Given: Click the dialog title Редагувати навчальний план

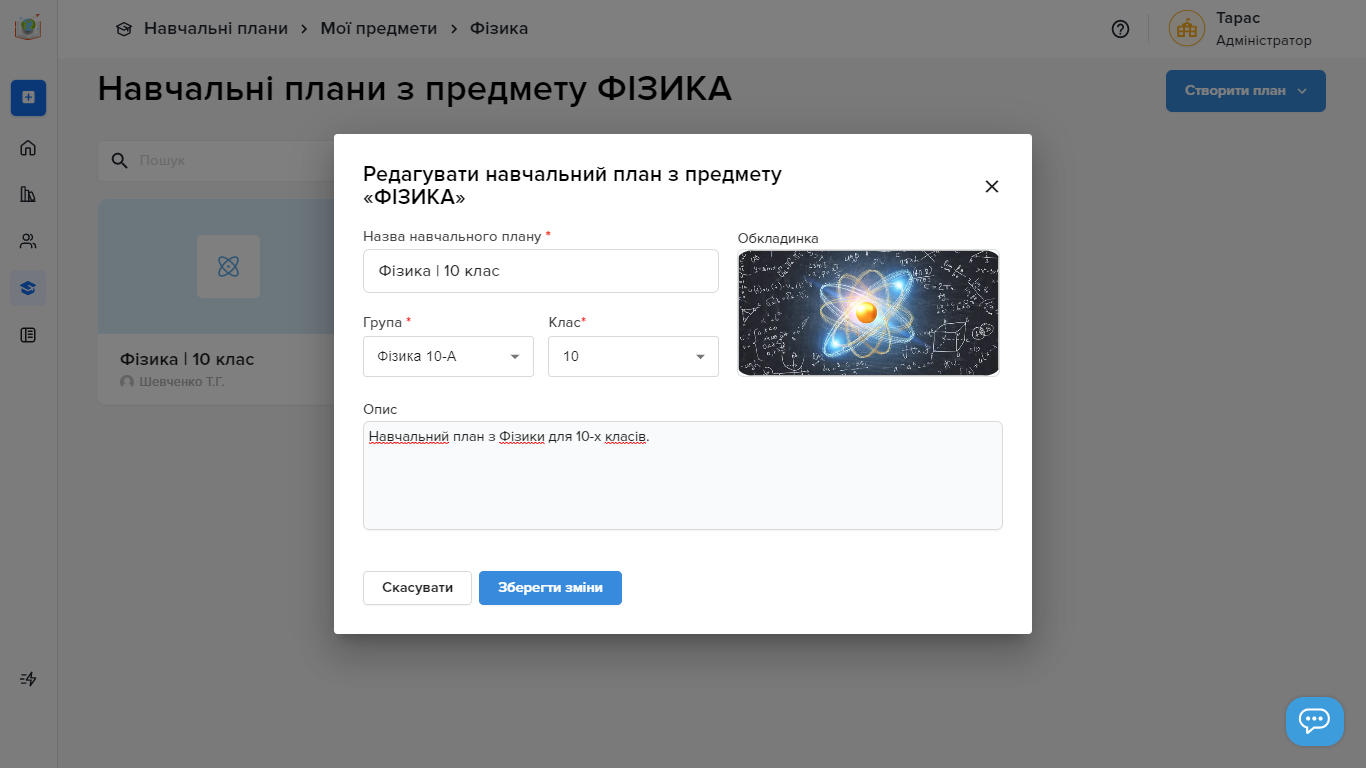Looking at the screenshot, I should click(x=572, y=186).
